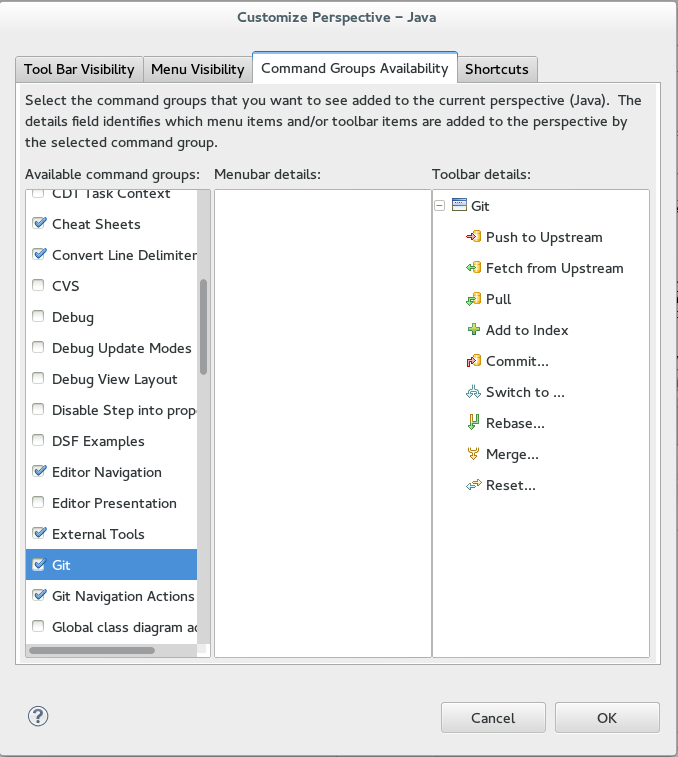678x757 pixels.
Task: Collapse the Git tree node
Action: [x=440, y=206]
